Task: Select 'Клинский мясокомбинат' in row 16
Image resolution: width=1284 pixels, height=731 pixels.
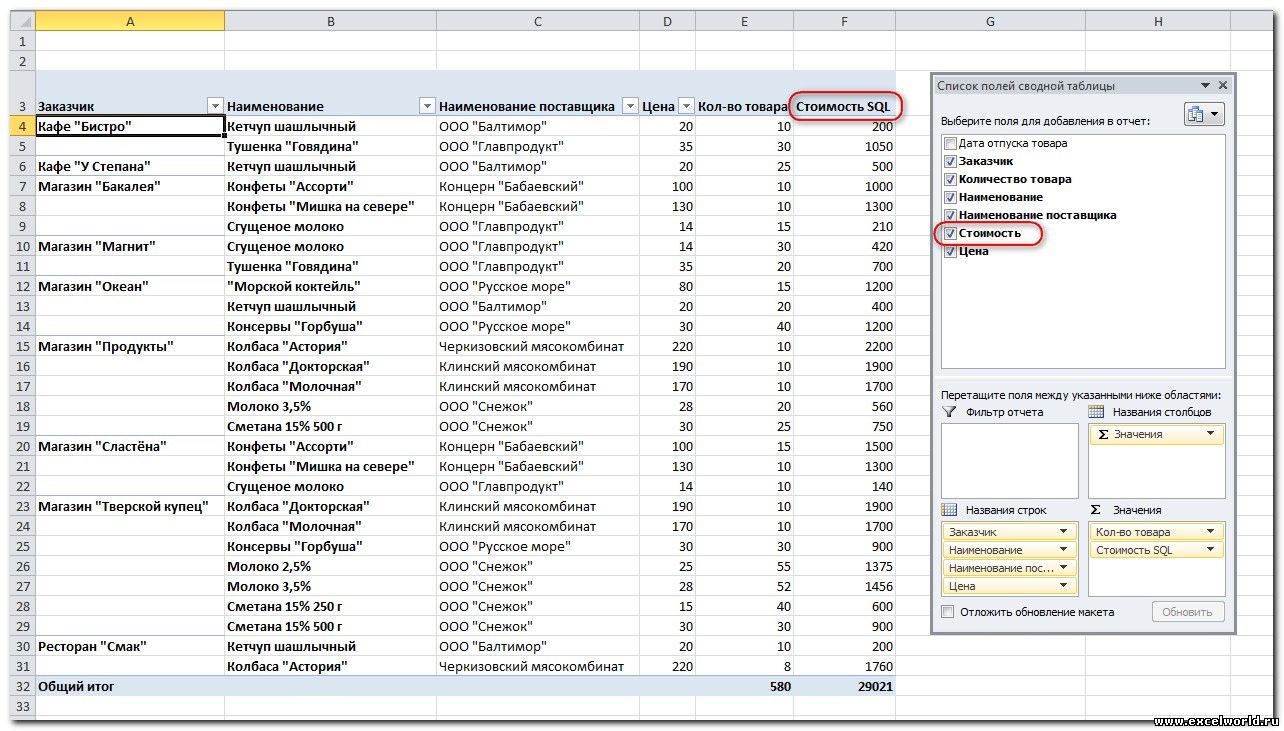Action: click(x=538, y=366)
